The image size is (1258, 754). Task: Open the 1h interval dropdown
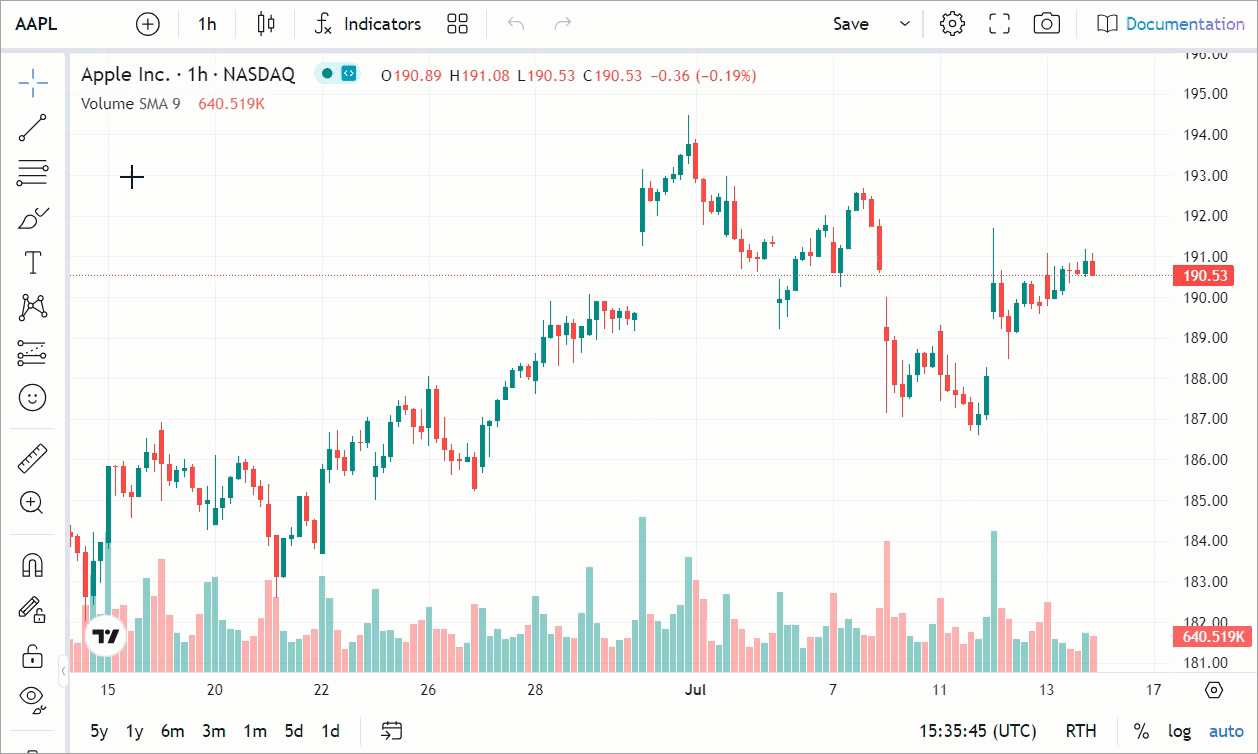pyautogui.click(x=207, y=24)
